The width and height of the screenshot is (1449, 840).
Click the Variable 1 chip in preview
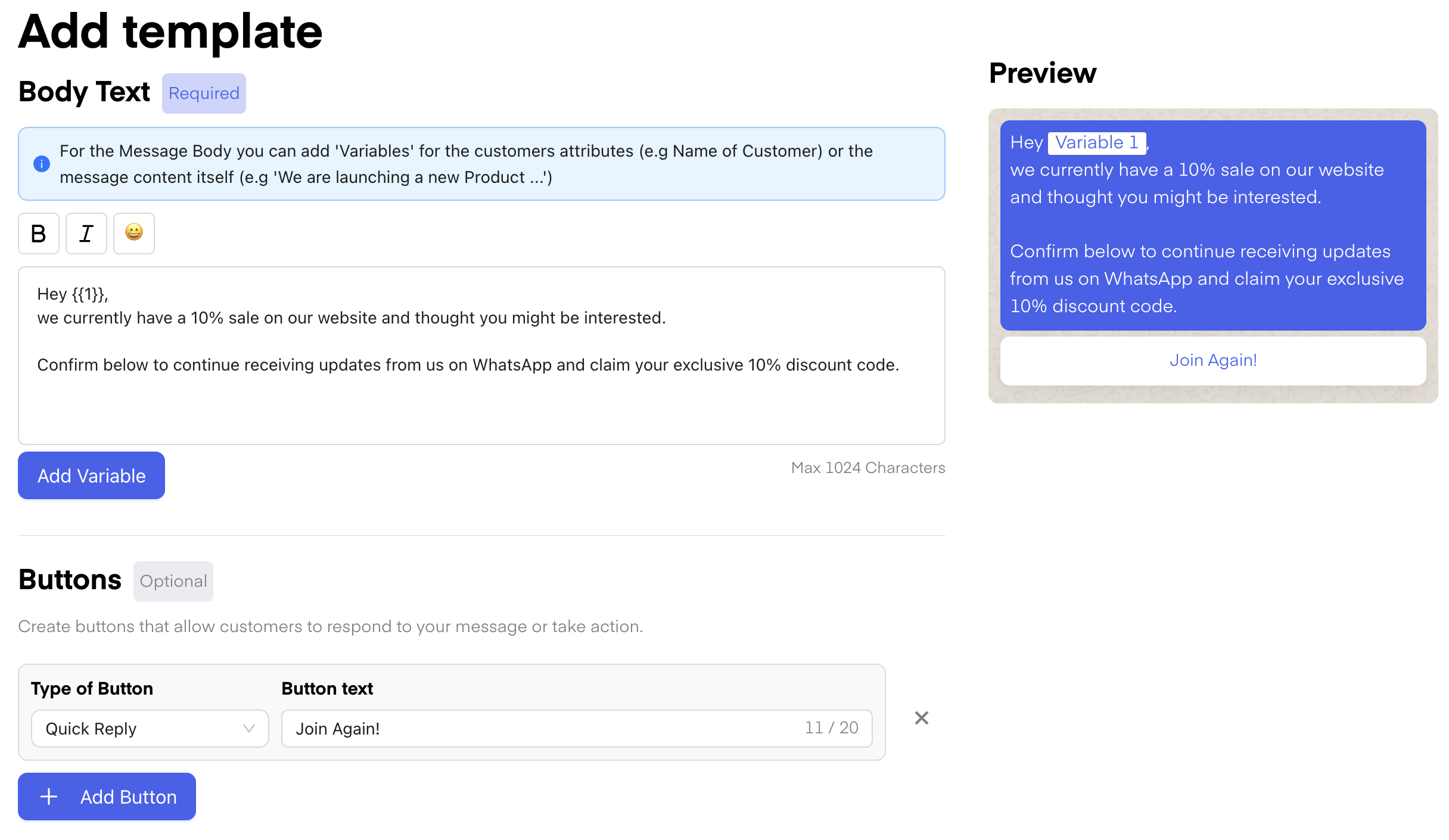(1096, 142)
